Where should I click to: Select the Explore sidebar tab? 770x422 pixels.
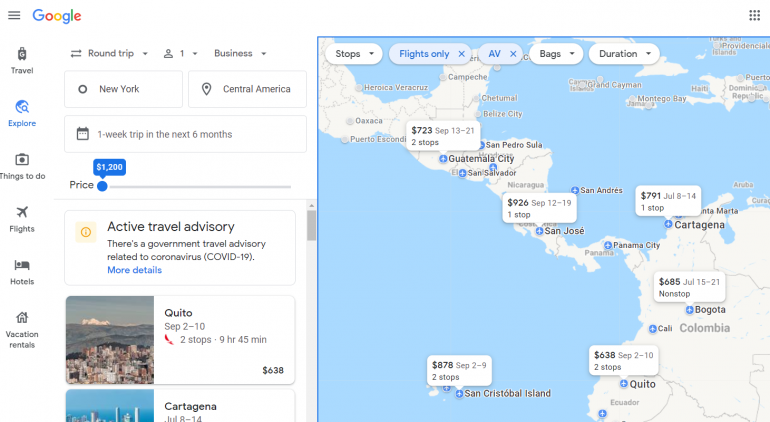tap(22, 113)
